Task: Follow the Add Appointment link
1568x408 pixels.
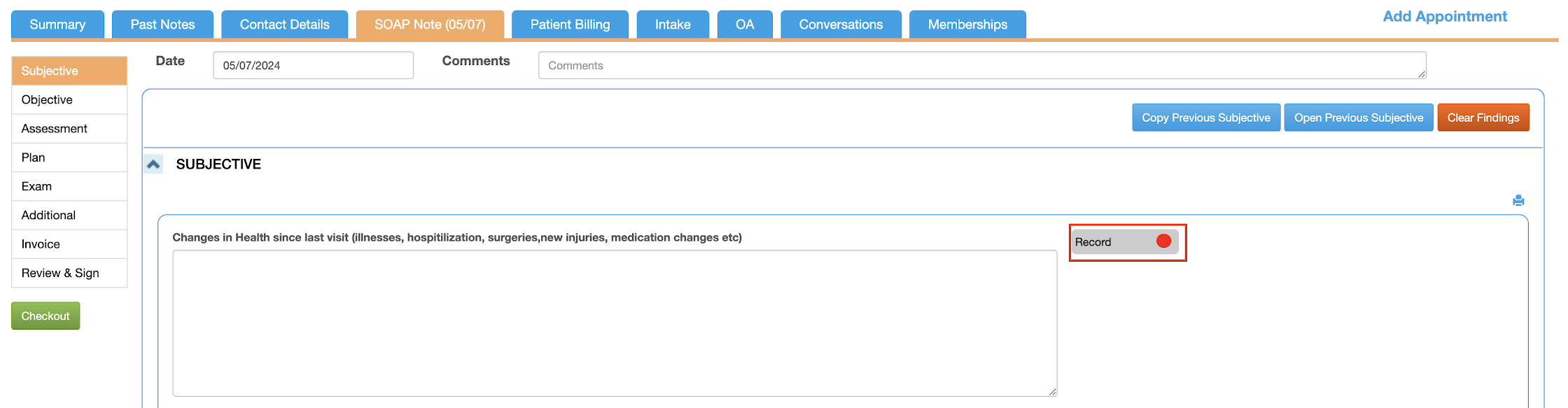Action: click(1445, 16)
